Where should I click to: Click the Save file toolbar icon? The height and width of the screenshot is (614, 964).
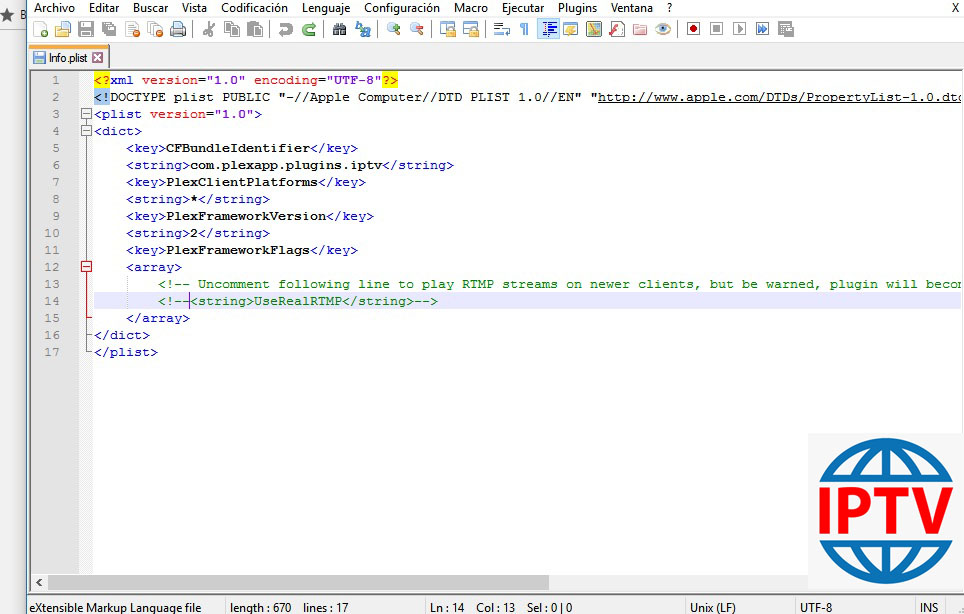coord(86,29)
